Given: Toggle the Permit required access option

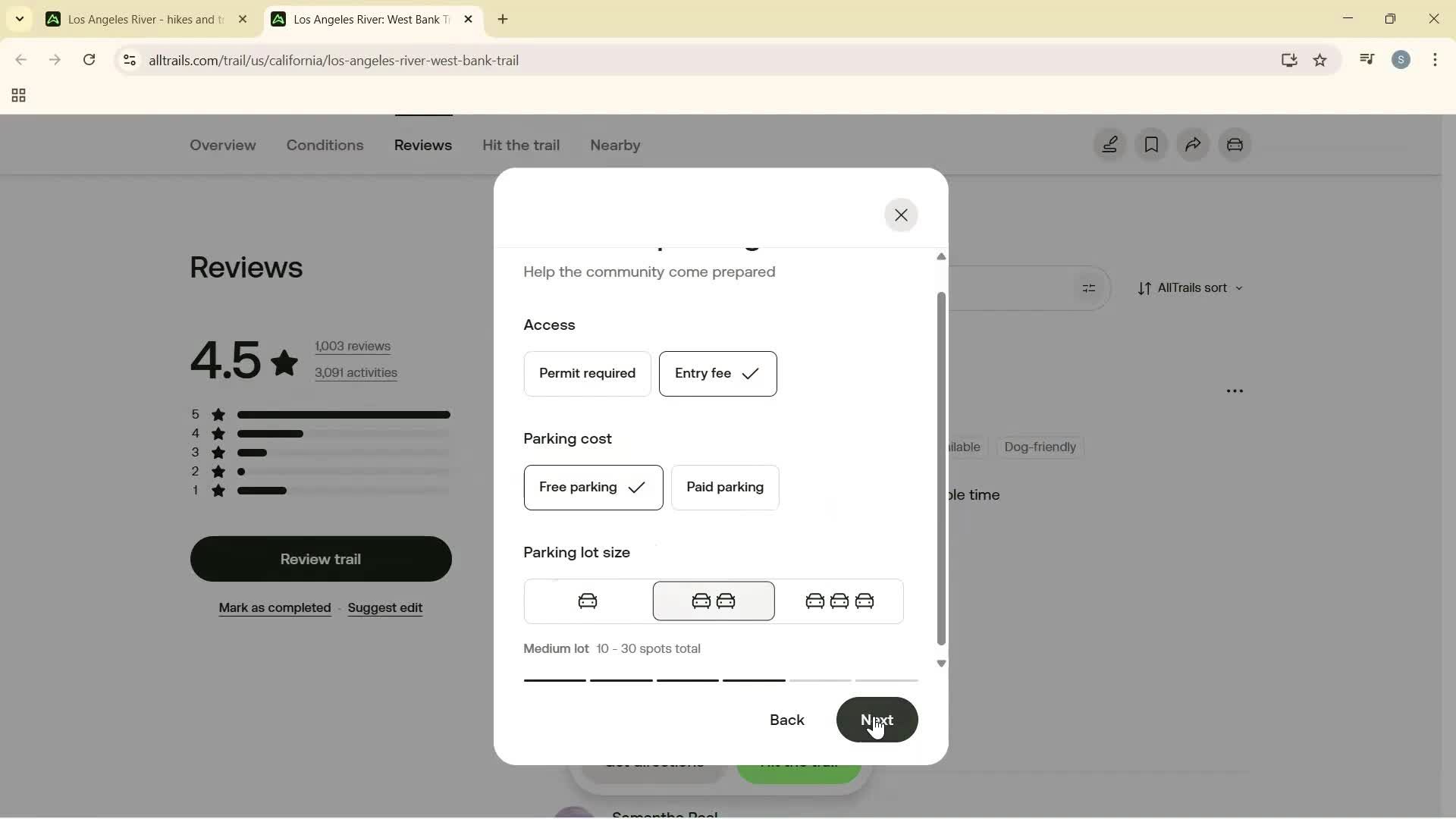Looking at the screenshot, I should point(587,373).
